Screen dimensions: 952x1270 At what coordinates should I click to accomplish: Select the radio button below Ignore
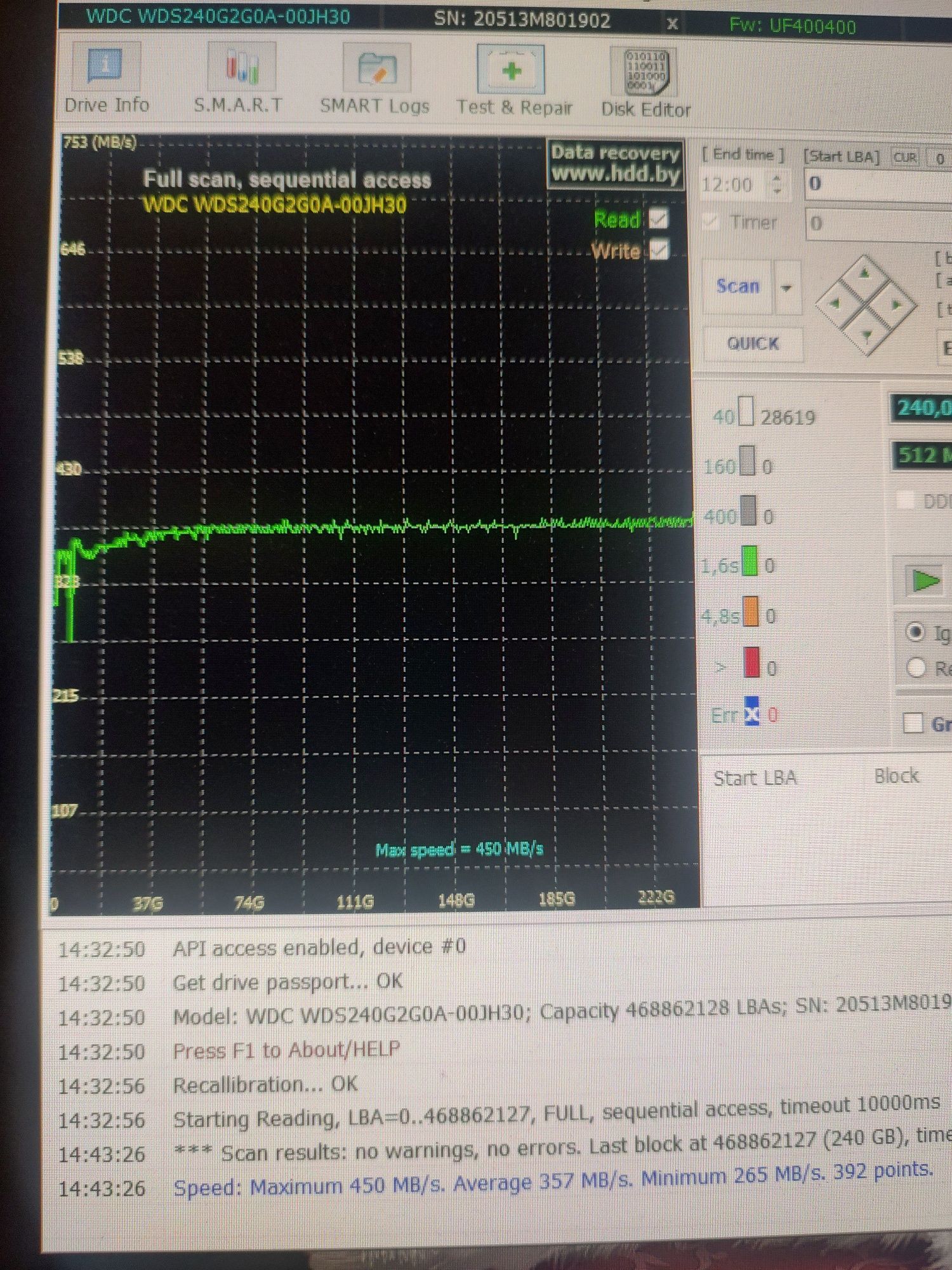coord(916,667)
